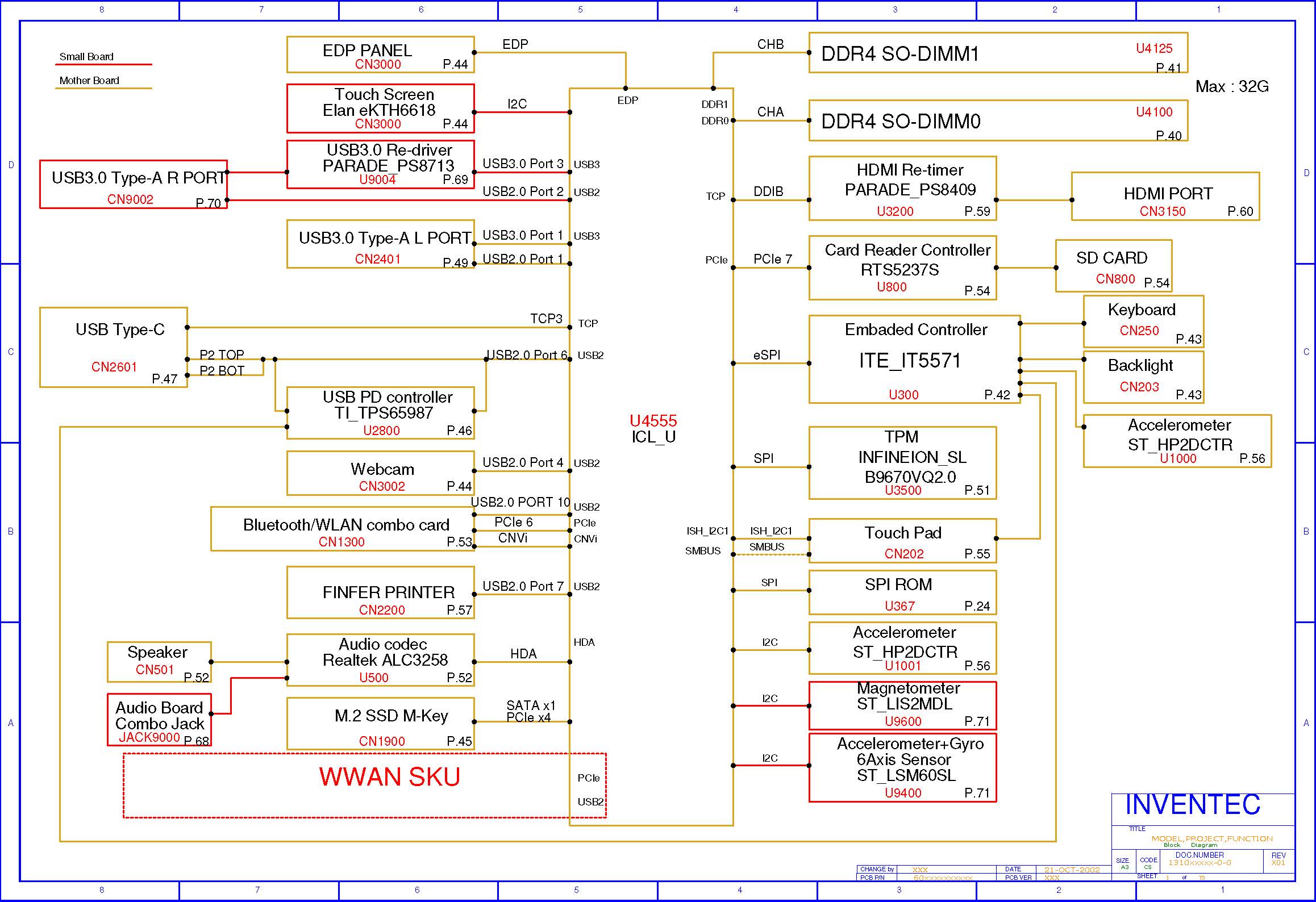Select the USB Type-C CN2601 block
This screenshot has width=1316, height=902.
(x=114, y=347)
